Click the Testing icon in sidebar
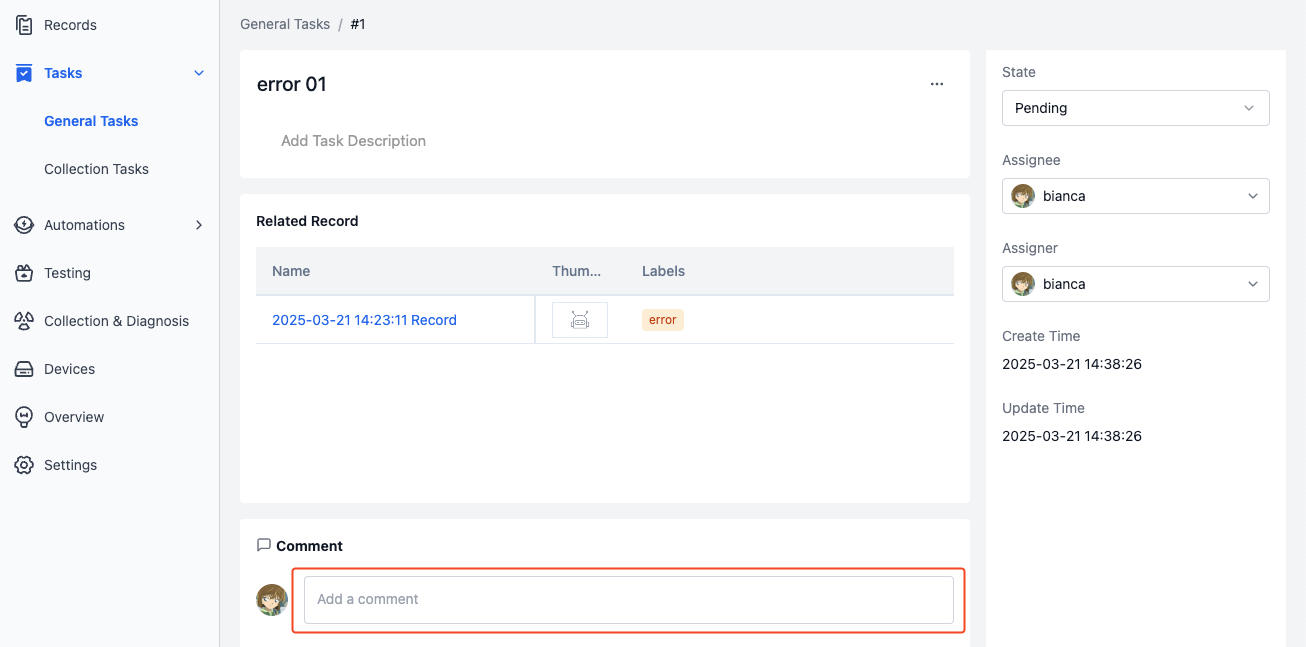The width and height of the screenshot is (1306, 647). (x=24, y=273)
